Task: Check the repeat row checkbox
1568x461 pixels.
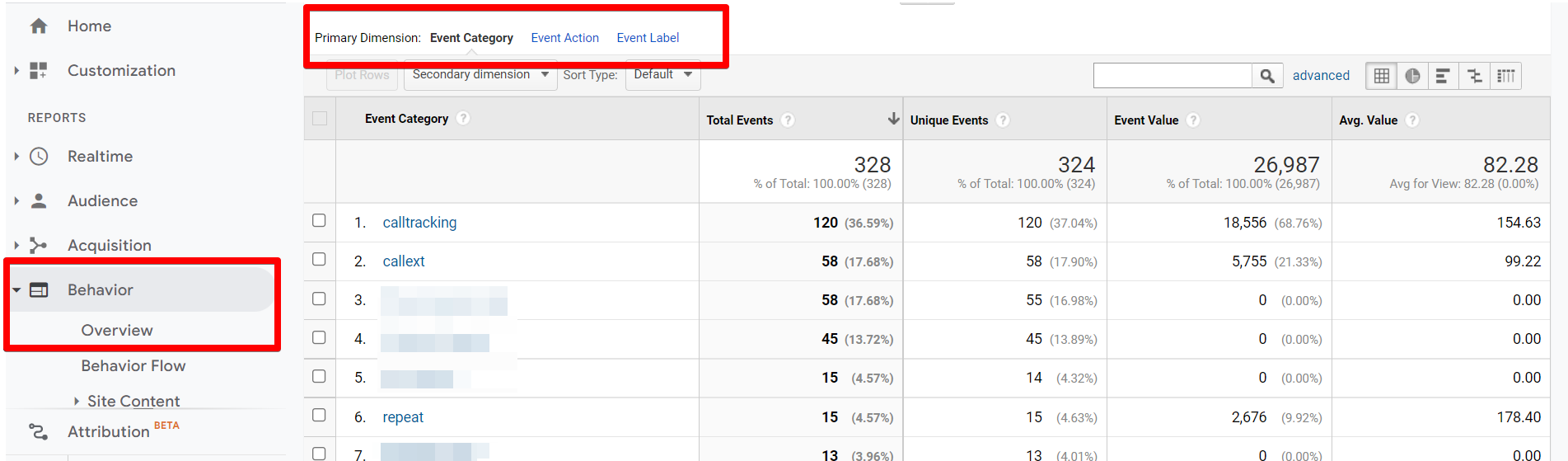Action: [319, 415]
